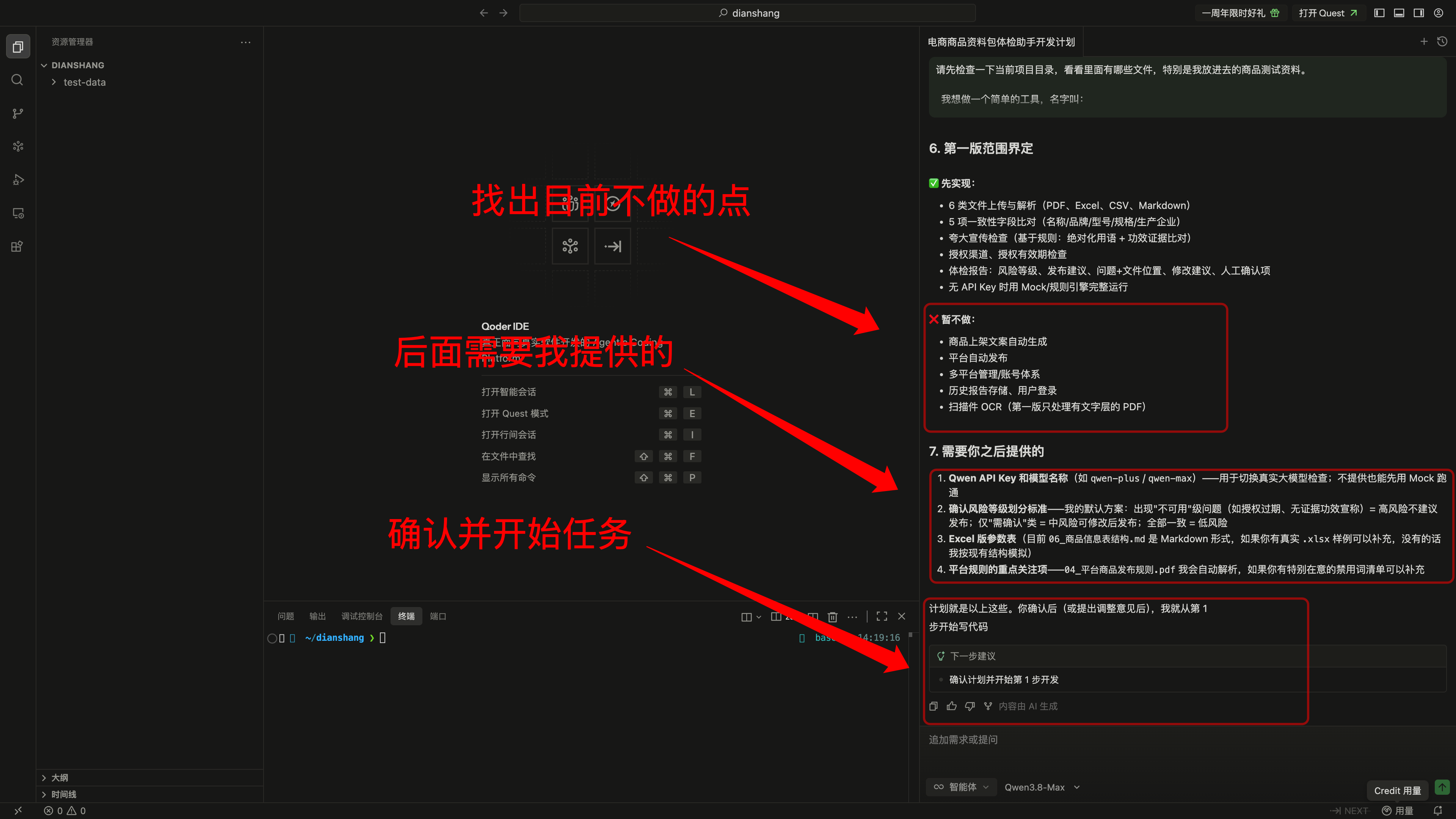Open the Search view in the activity bar
1456x819 pixels.
pyautogui.click(x=18, y=80)
